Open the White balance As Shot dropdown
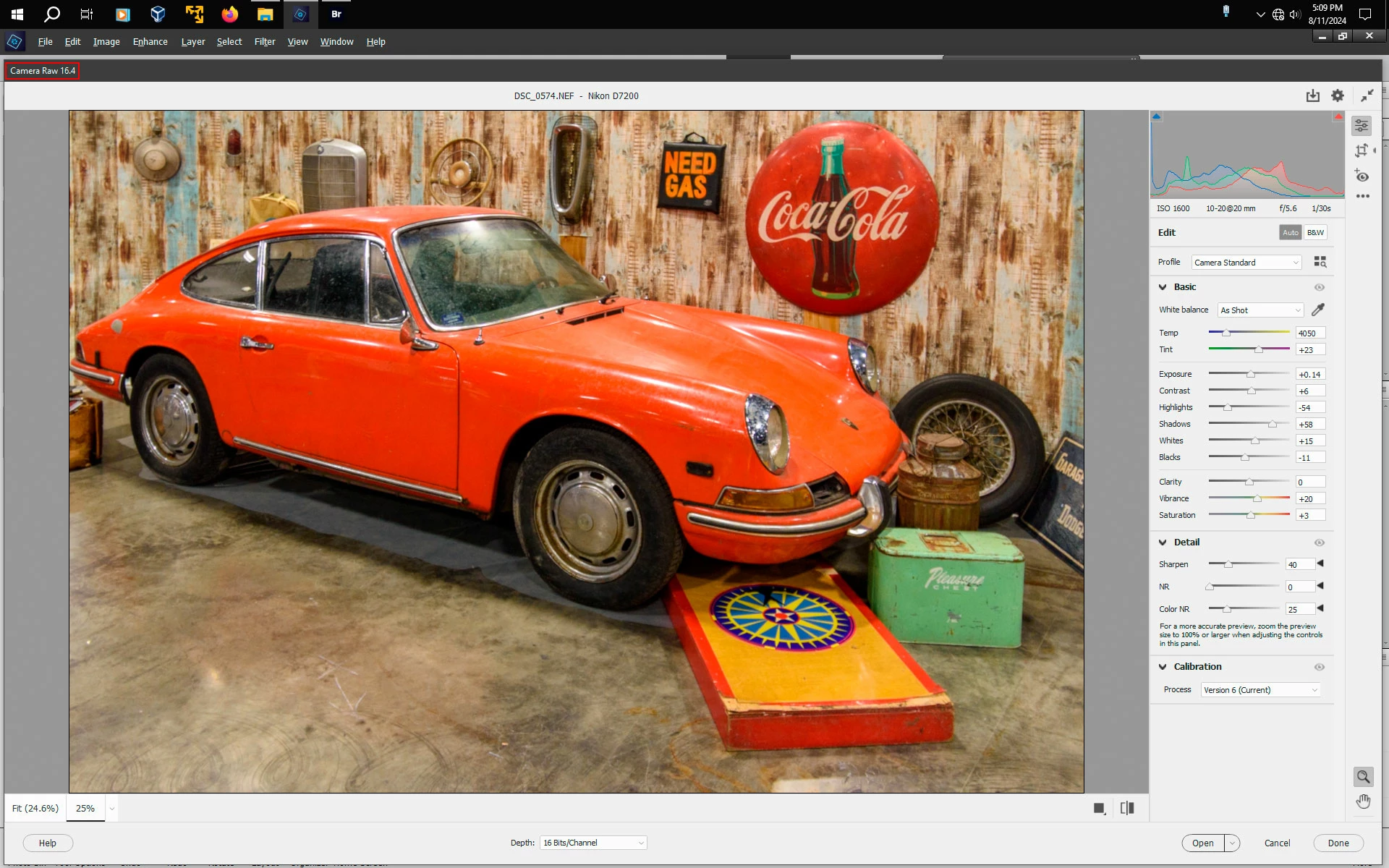Screen dimensions: 1389x868 (1260, 310)
